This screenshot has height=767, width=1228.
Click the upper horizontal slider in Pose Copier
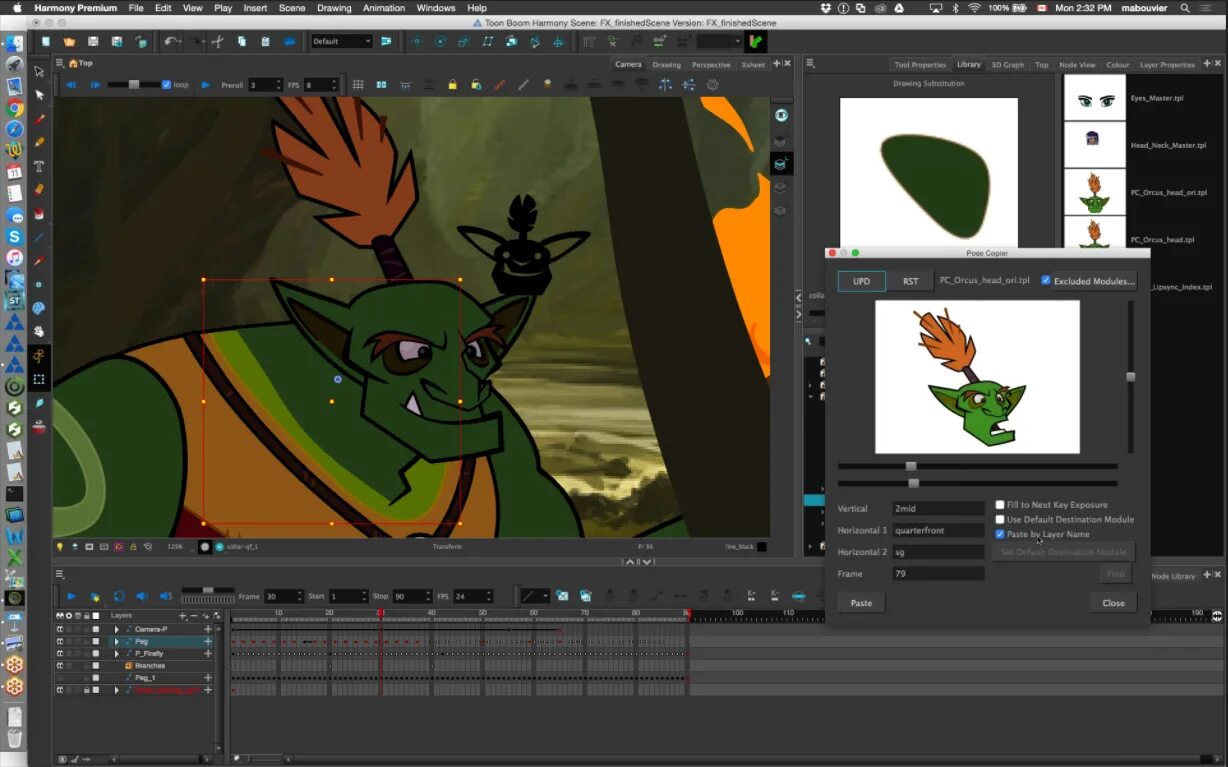click(x=977, y=466)
